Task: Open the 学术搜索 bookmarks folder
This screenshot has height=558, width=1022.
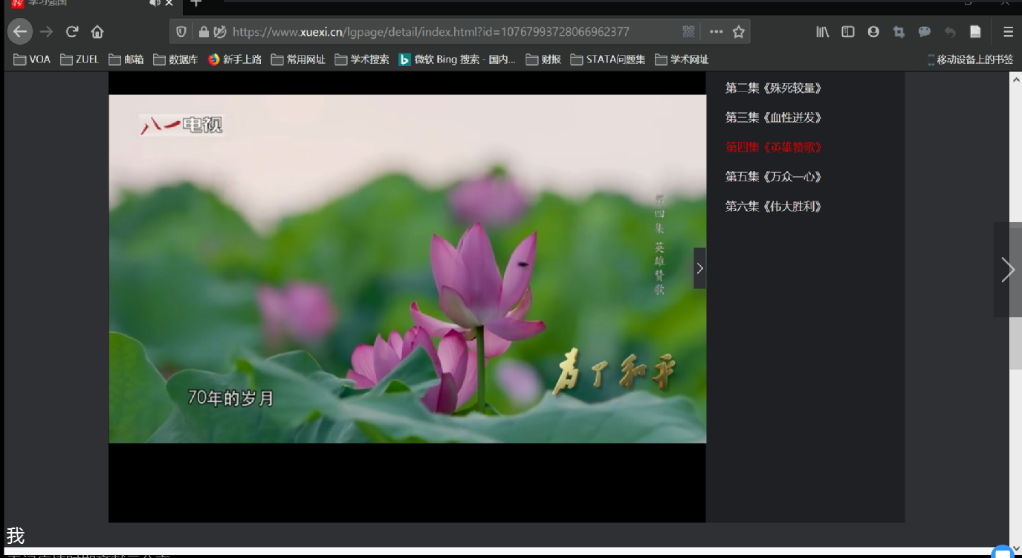Action: (x=362, y=60)
